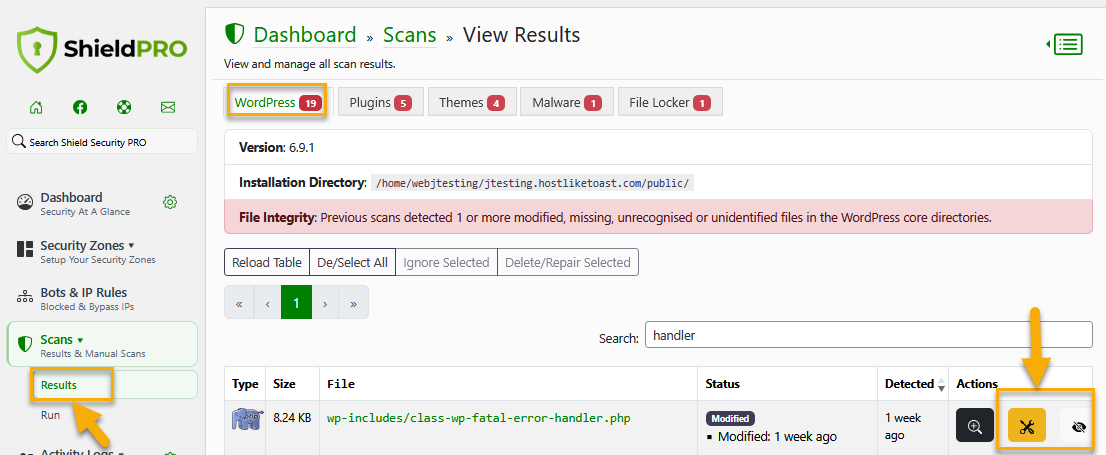Click the Scans breadcrumb link
This screenshot has width=1106, height=455.
click(x=409, y=35)
